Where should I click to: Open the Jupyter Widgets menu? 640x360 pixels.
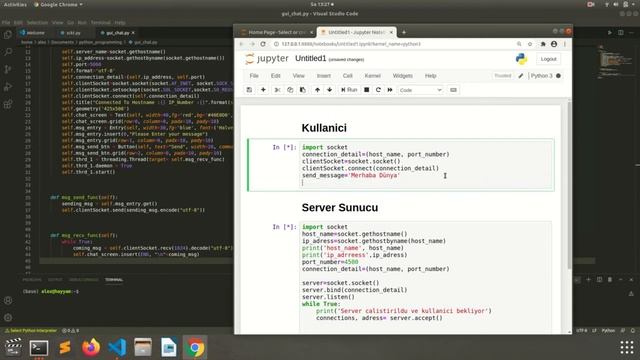point(402,76)
